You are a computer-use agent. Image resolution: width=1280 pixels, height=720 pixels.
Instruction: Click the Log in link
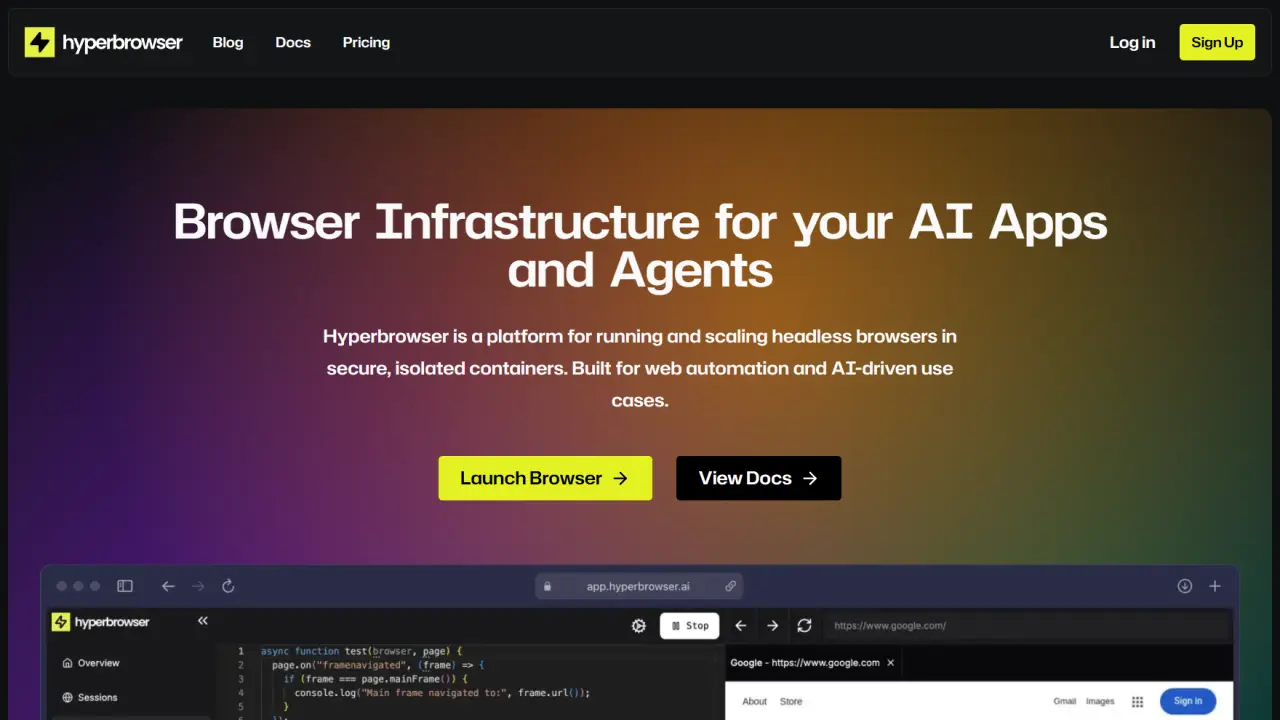click(x=1132, y=42)
